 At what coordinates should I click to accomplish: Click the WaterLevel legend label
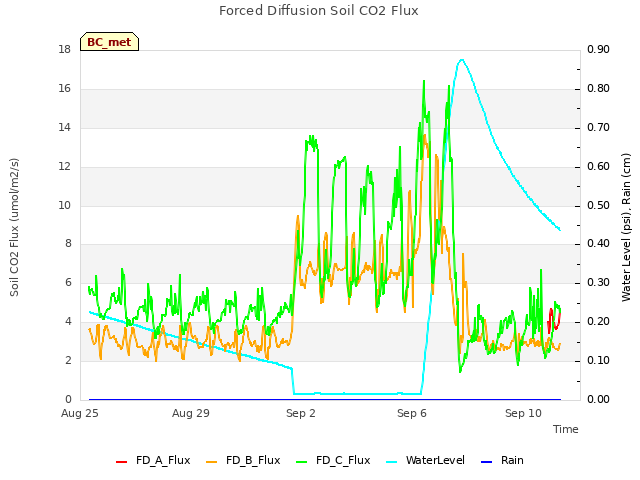coord(435,460)
